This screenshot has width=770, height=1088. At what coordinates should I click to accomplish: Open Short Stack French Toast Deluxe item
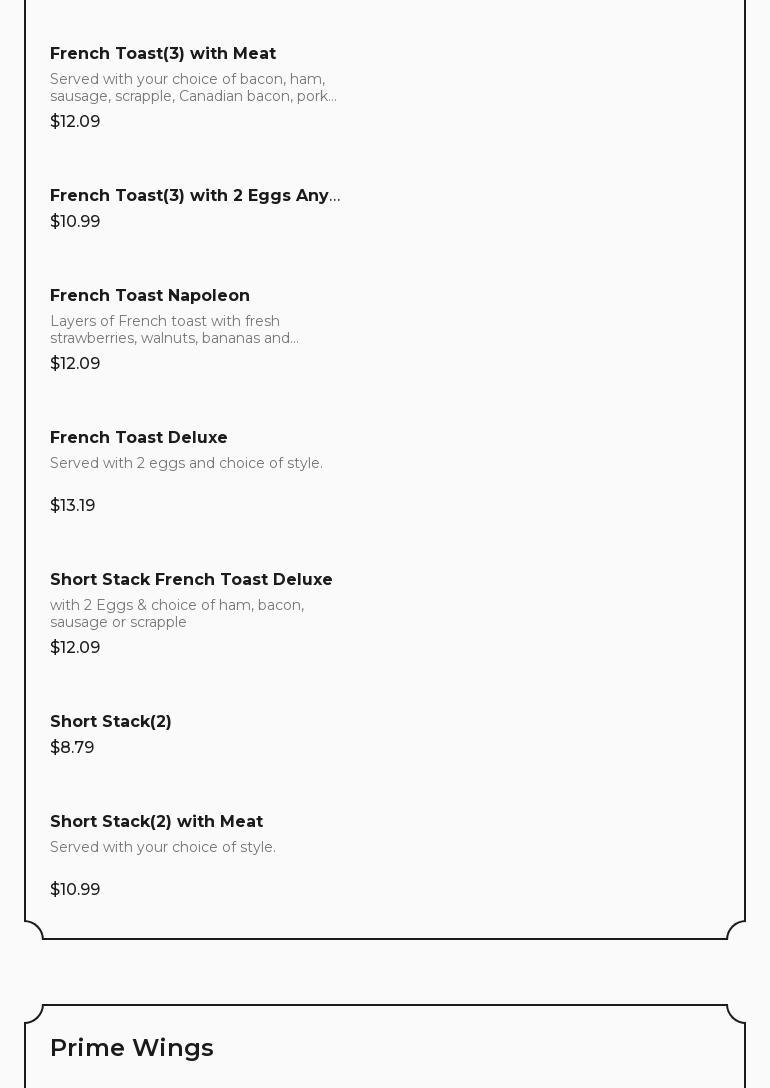coord(191,580)
